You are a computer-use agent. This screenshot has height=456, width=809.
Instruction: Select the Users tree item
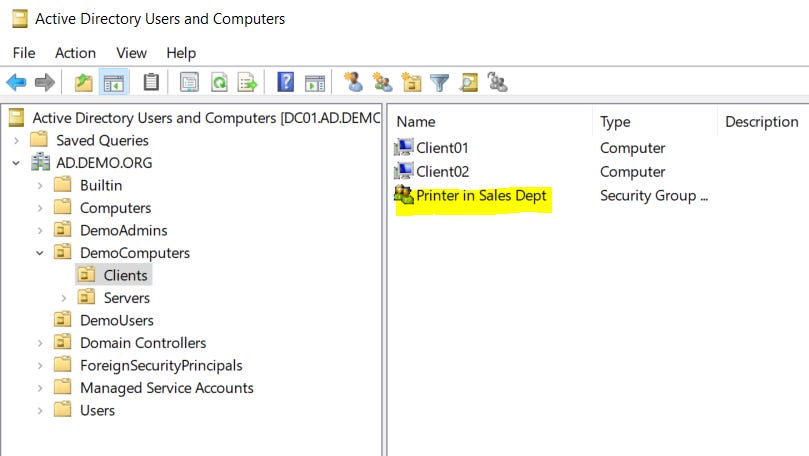(98, 410)
